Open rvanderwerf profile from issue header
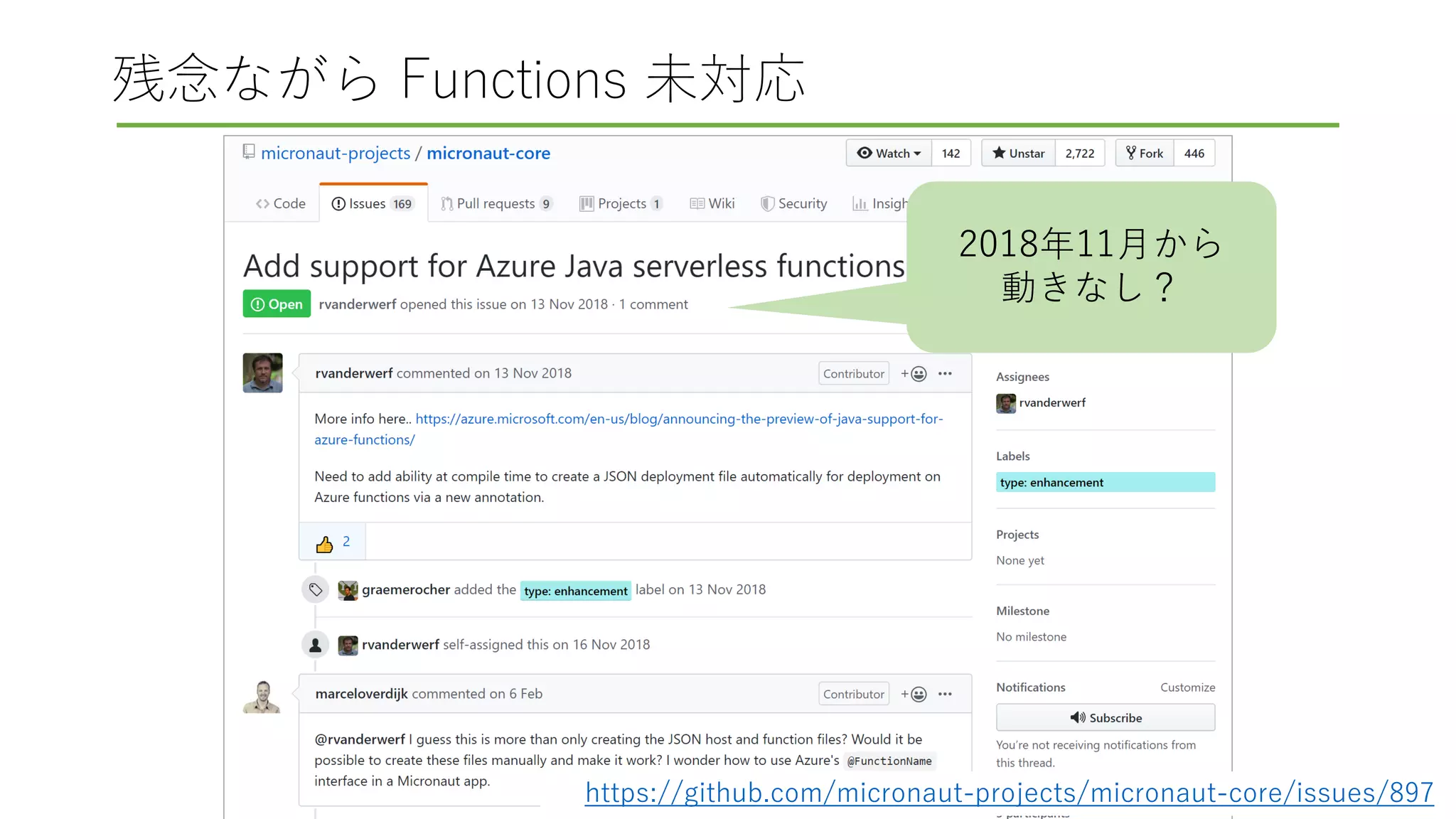Screen dimensions: 1456x819 (x=358, y=304)
